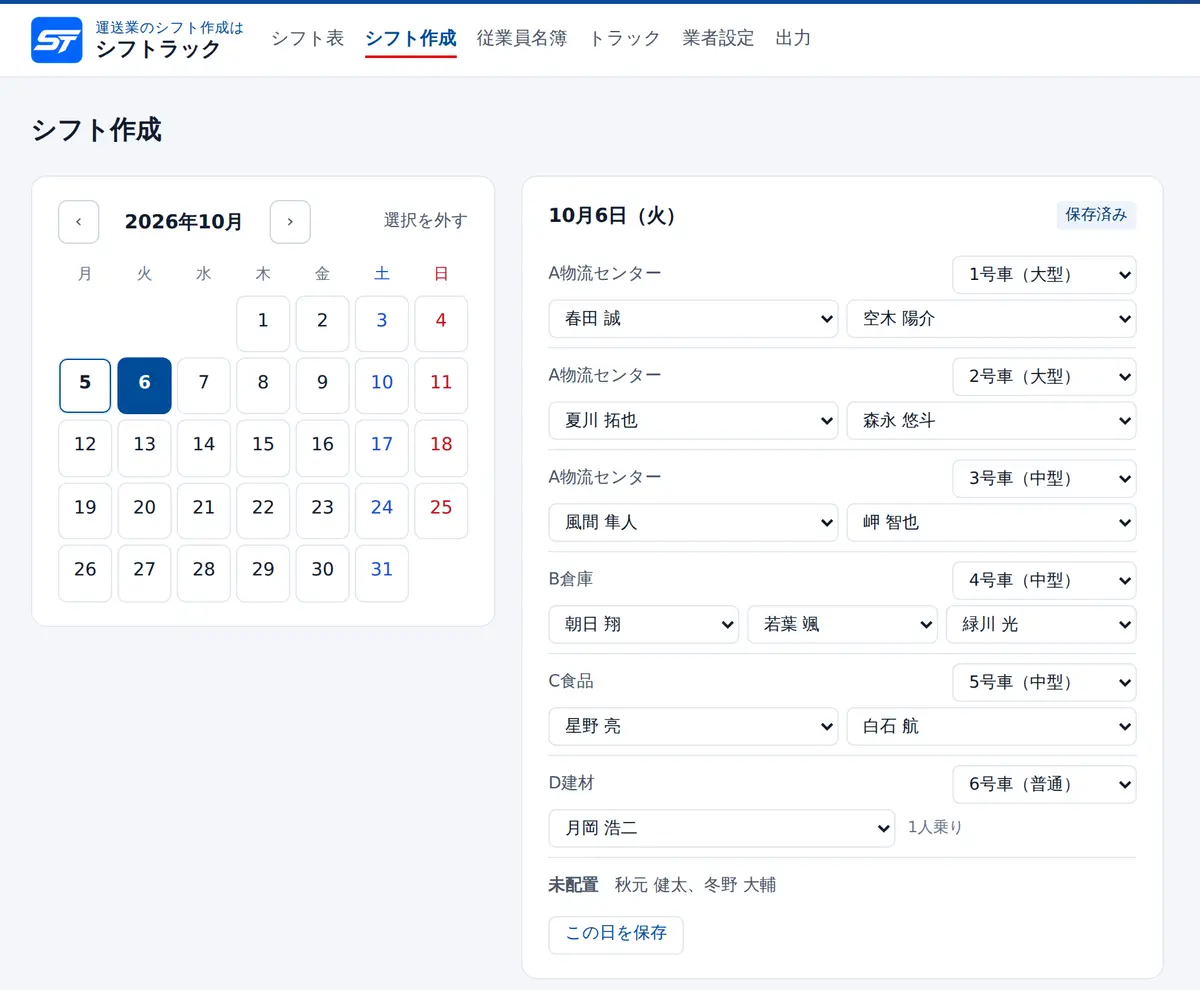Open the 従業員名簿 tab
This screenshot has height=990, width=1200.
522,38
